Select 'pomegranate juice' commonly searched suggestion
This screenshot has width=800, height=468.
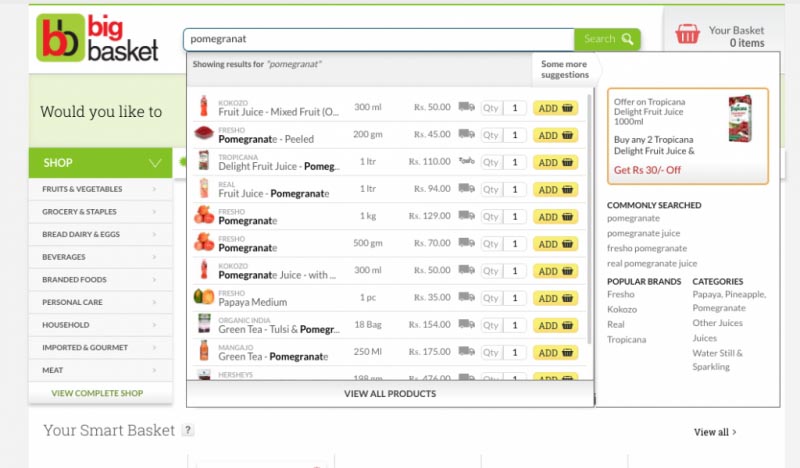point(643,233)
